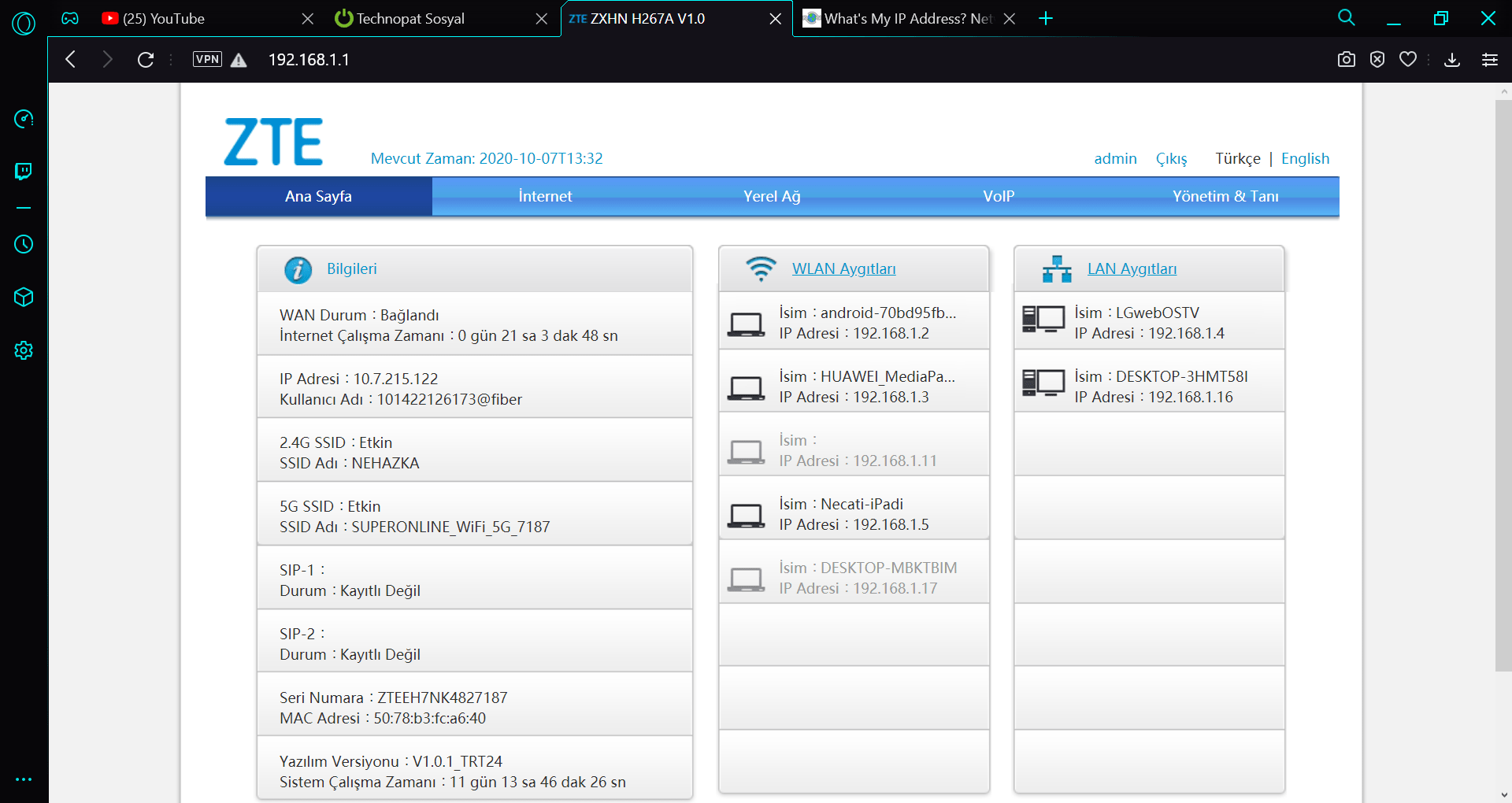The image size is (1512, 803).
Task: Add page to bookmarks heart icon
Action: coord(1408,59)
